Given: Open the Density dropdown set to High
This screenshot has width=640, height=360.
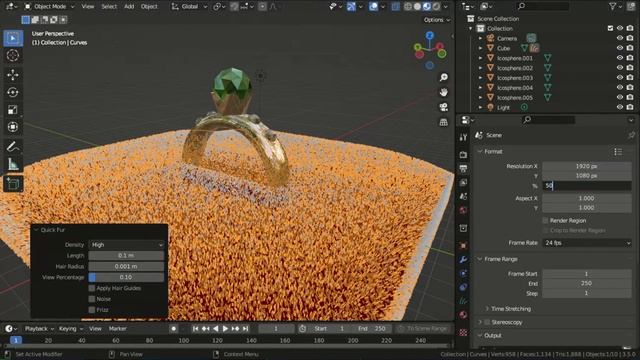Looking at the screenshot, I should (x=127, y=244).
